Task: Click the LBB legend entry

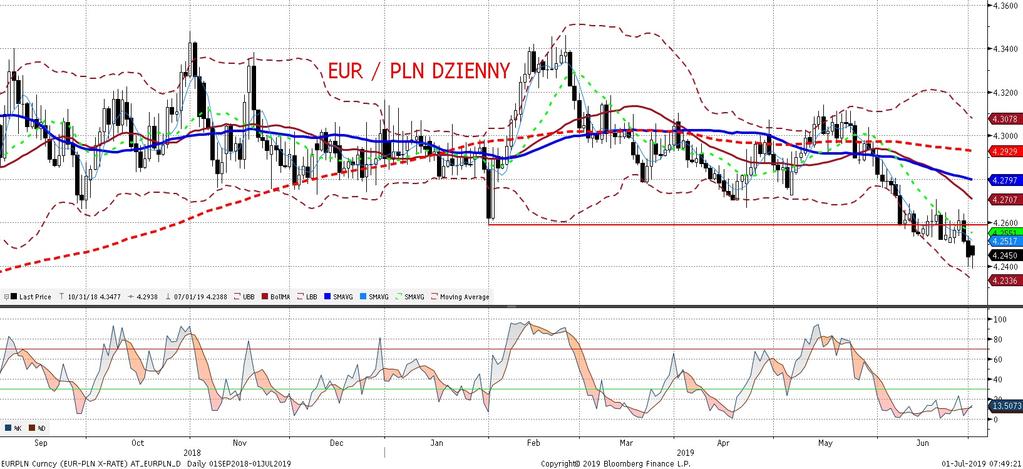Action: (307, 297)
